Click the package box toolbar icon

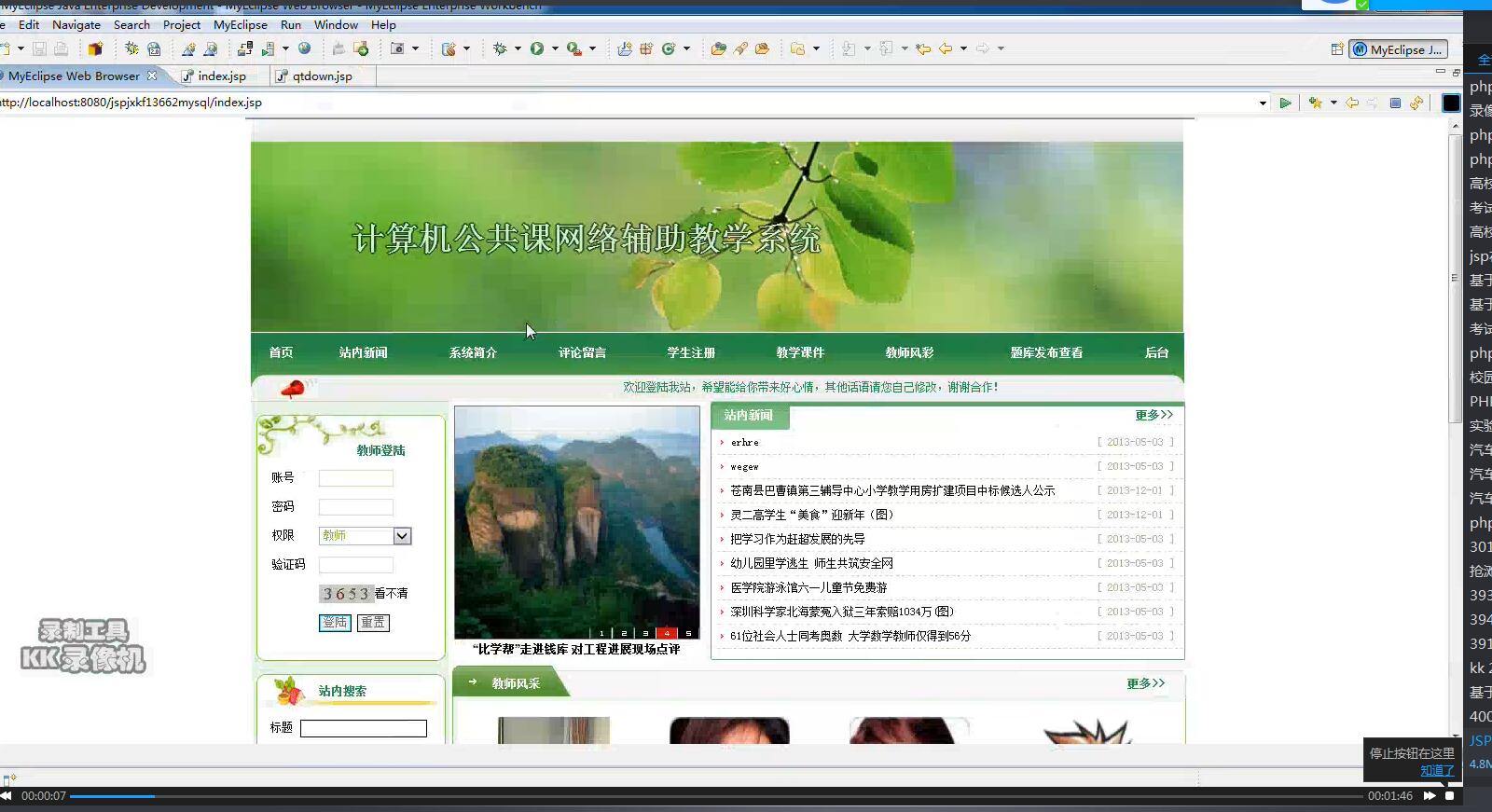(95, 48)
